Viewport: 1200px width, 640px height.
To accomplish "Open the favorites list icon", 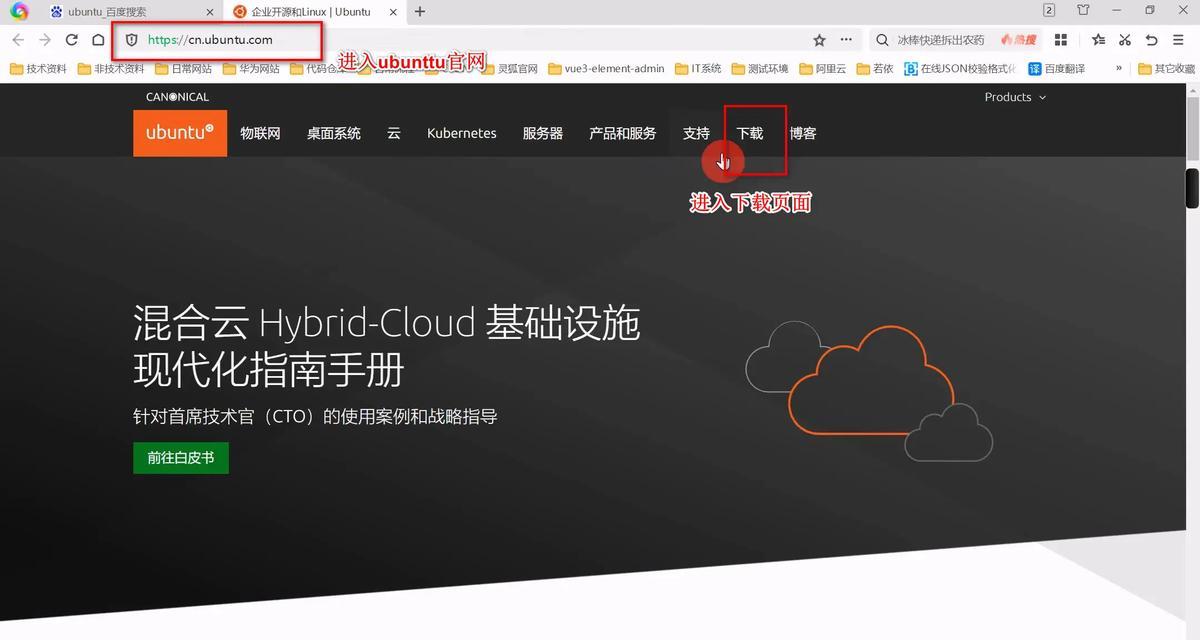I will coord(1099,40).
